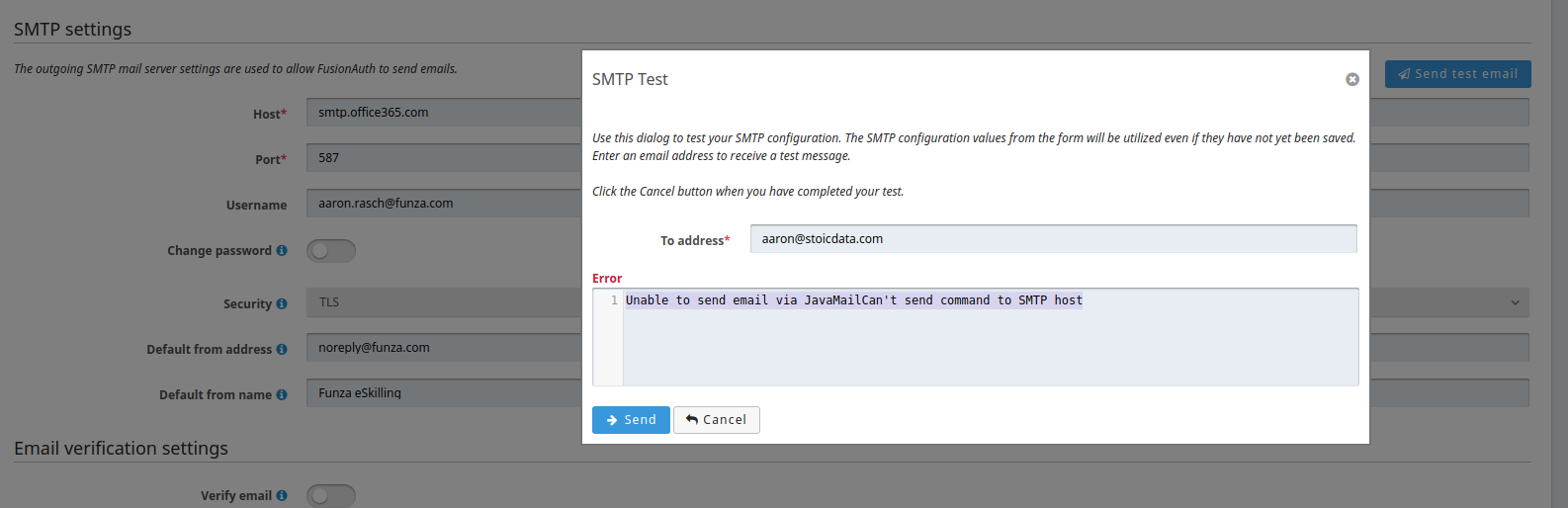Click the Change password info icon
Viewport: 1568px width, 508px height.
coord(282,251)
